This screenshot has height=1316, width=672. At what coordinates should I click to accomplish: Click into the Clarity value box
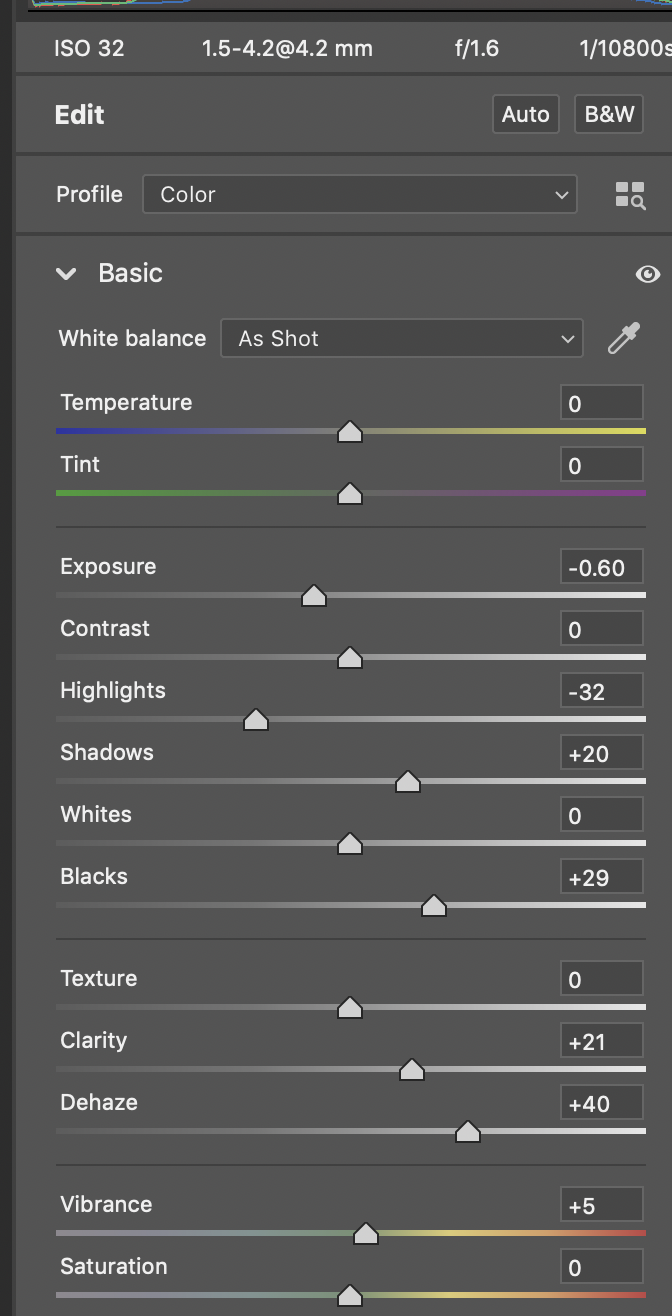point(601,1042)
